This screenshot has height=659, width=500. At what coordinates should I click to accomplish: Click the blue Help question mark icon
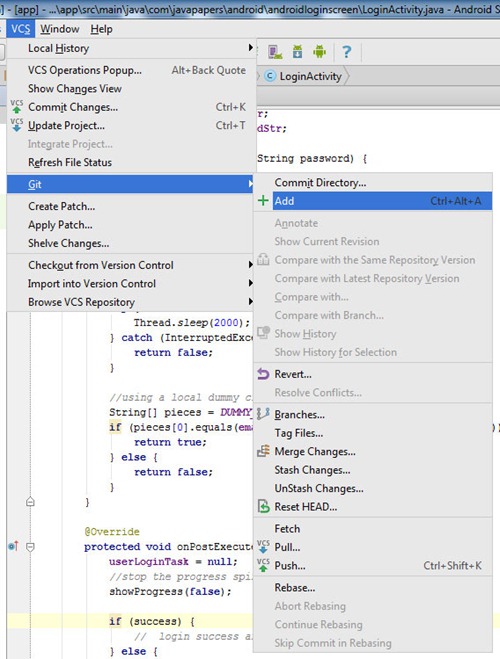pyautogui.click(x=347, y=52)
